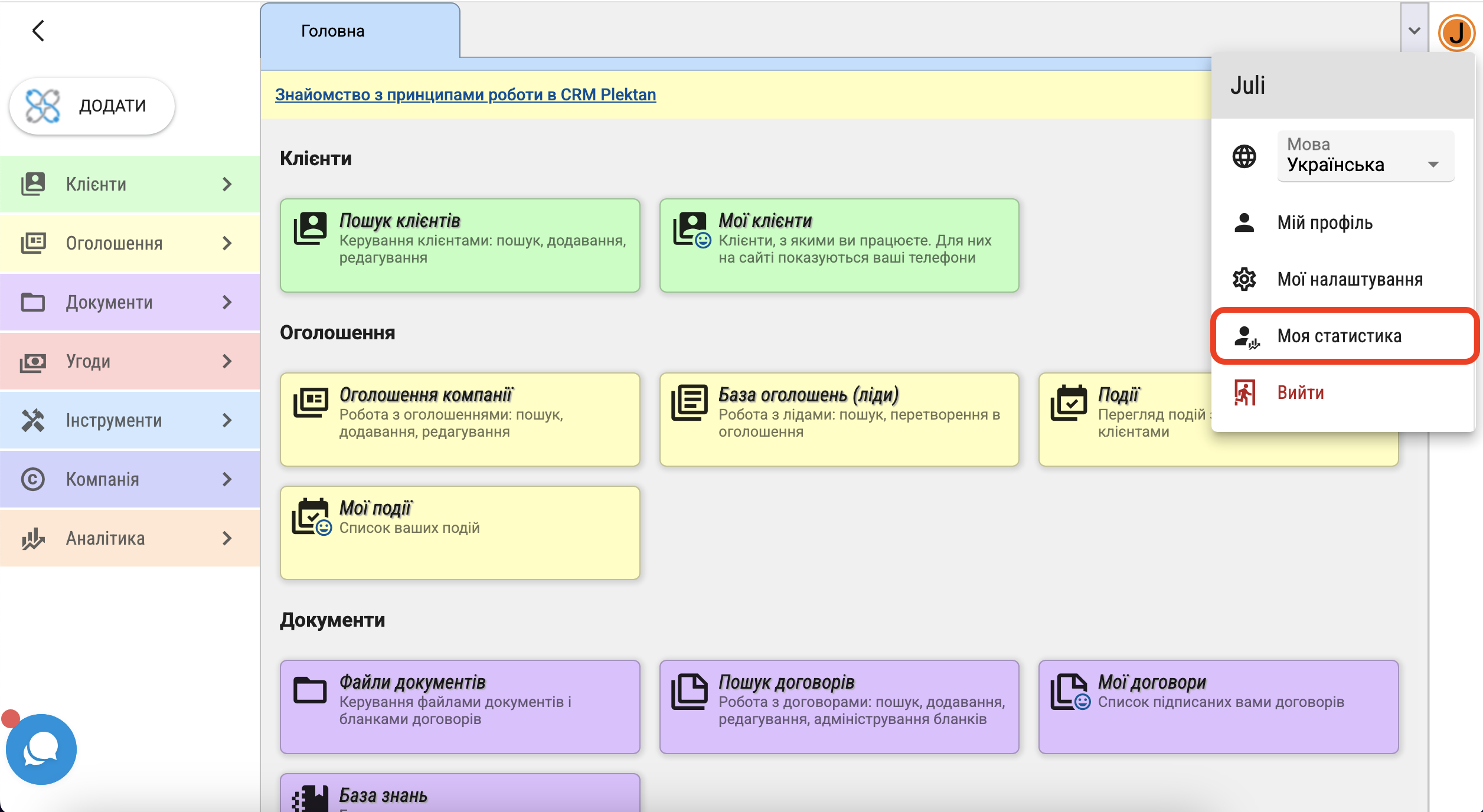This screenshot has height=812, width=1483.
Task: Click the Файли документів folder icon
Action: coord(311,690)
